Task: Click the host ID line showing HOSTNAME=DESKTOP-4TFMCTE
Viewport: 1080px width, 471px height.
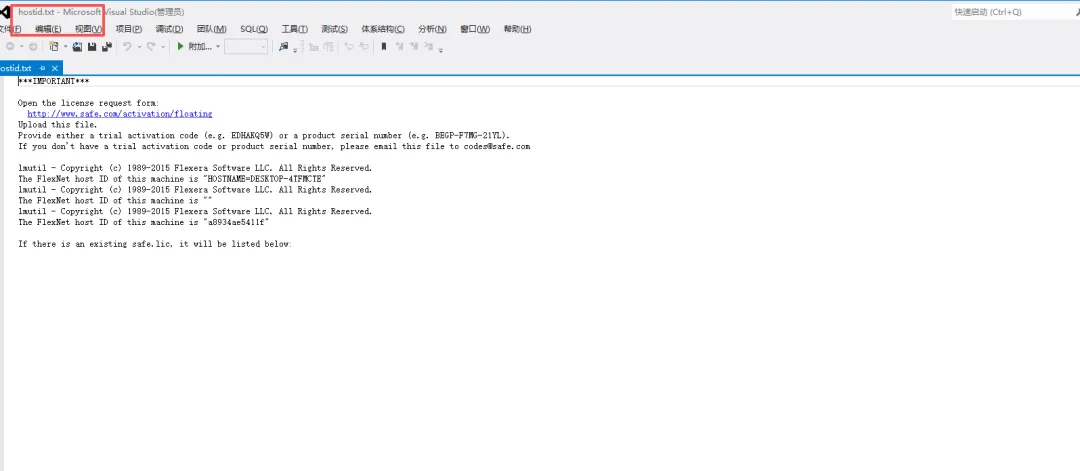Action: point(172,179)
